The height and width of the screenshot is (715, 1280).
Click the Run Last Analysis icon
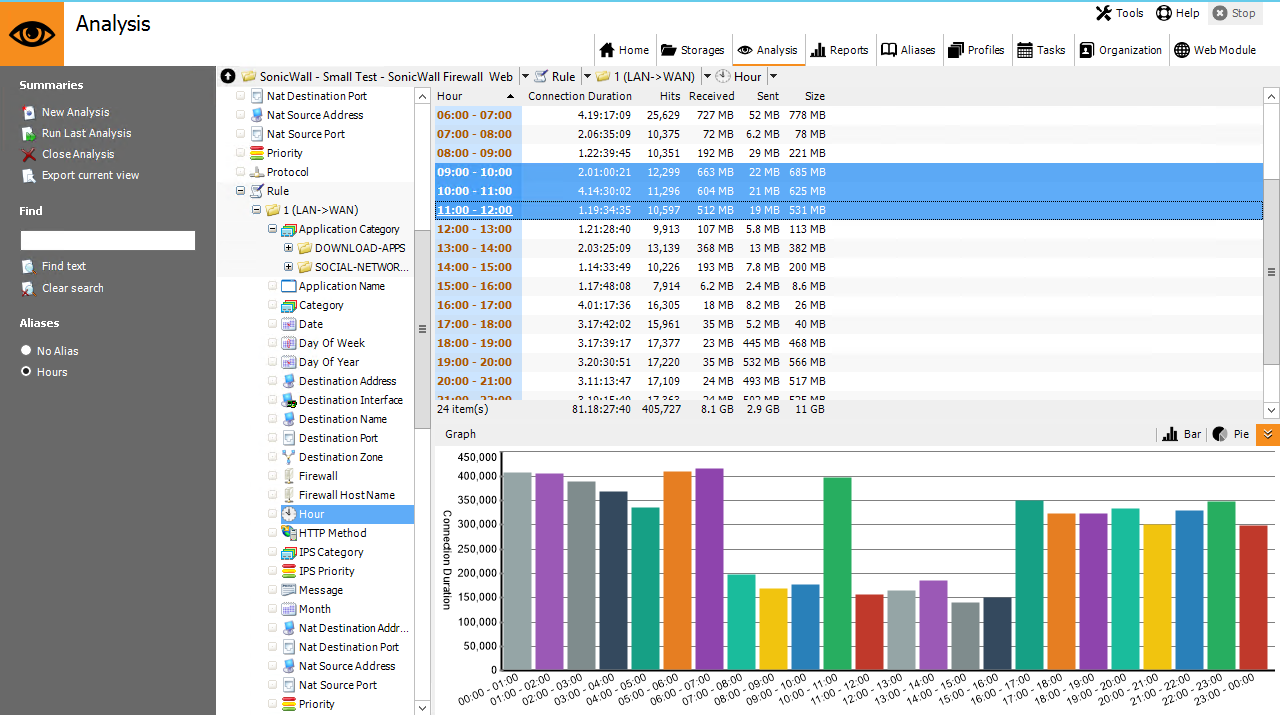point(28,133)
